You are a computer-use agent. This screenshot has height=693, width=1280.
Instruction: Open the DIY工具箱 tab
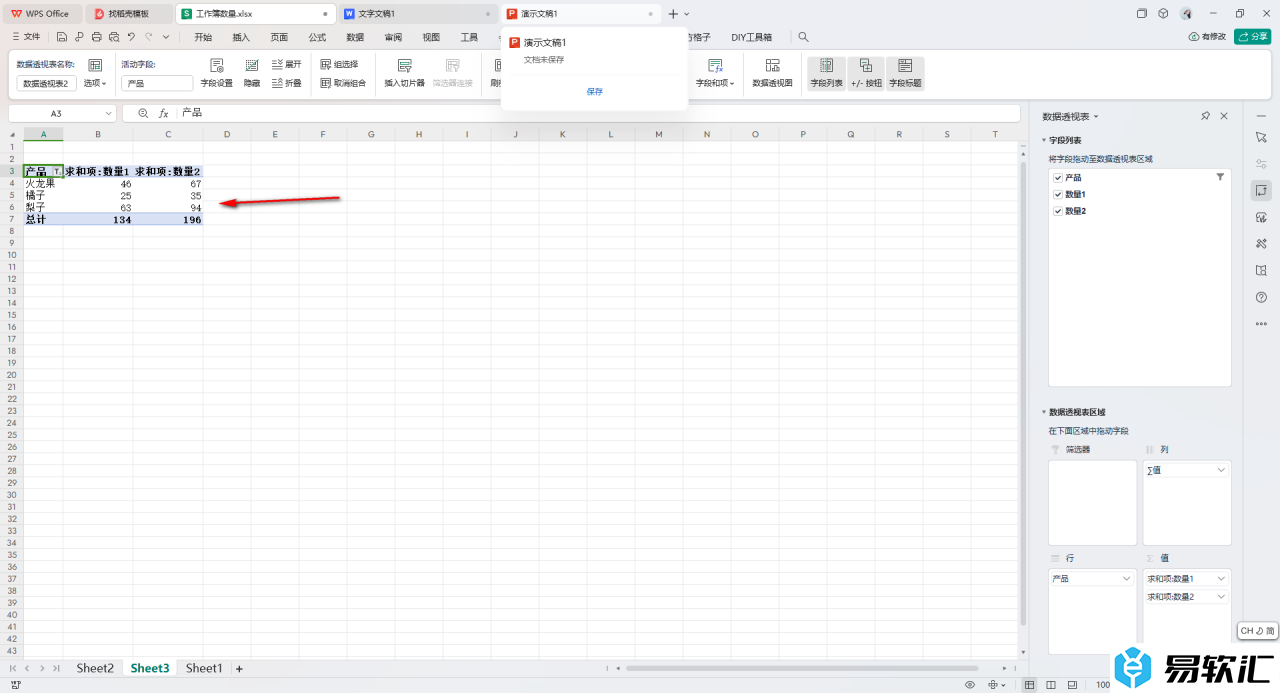751,37
